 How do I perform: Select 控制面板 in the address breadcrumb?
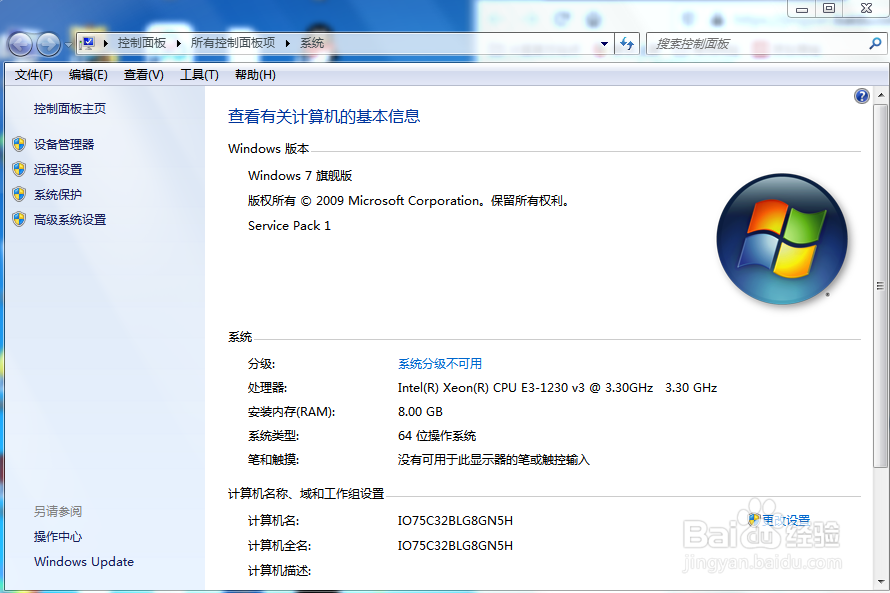click(142, 43)
